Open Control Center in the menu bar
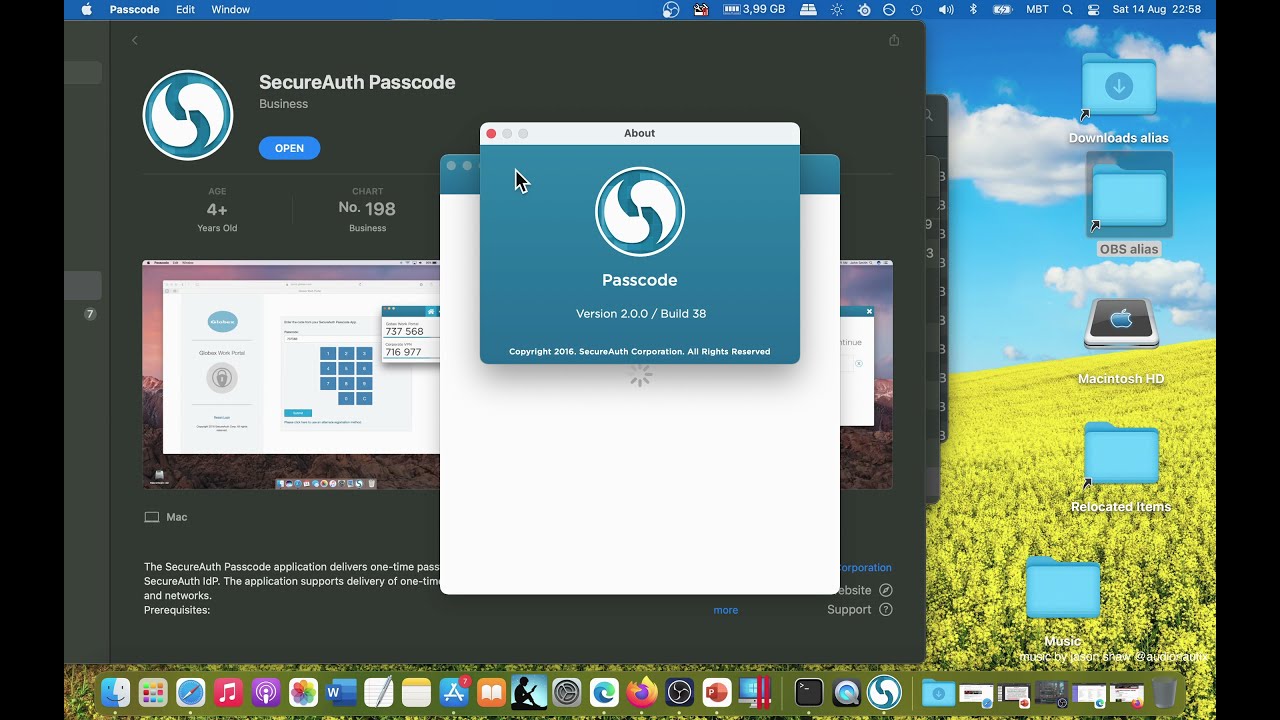The width and height of the screenshot is (1280, 720). 1093,9
